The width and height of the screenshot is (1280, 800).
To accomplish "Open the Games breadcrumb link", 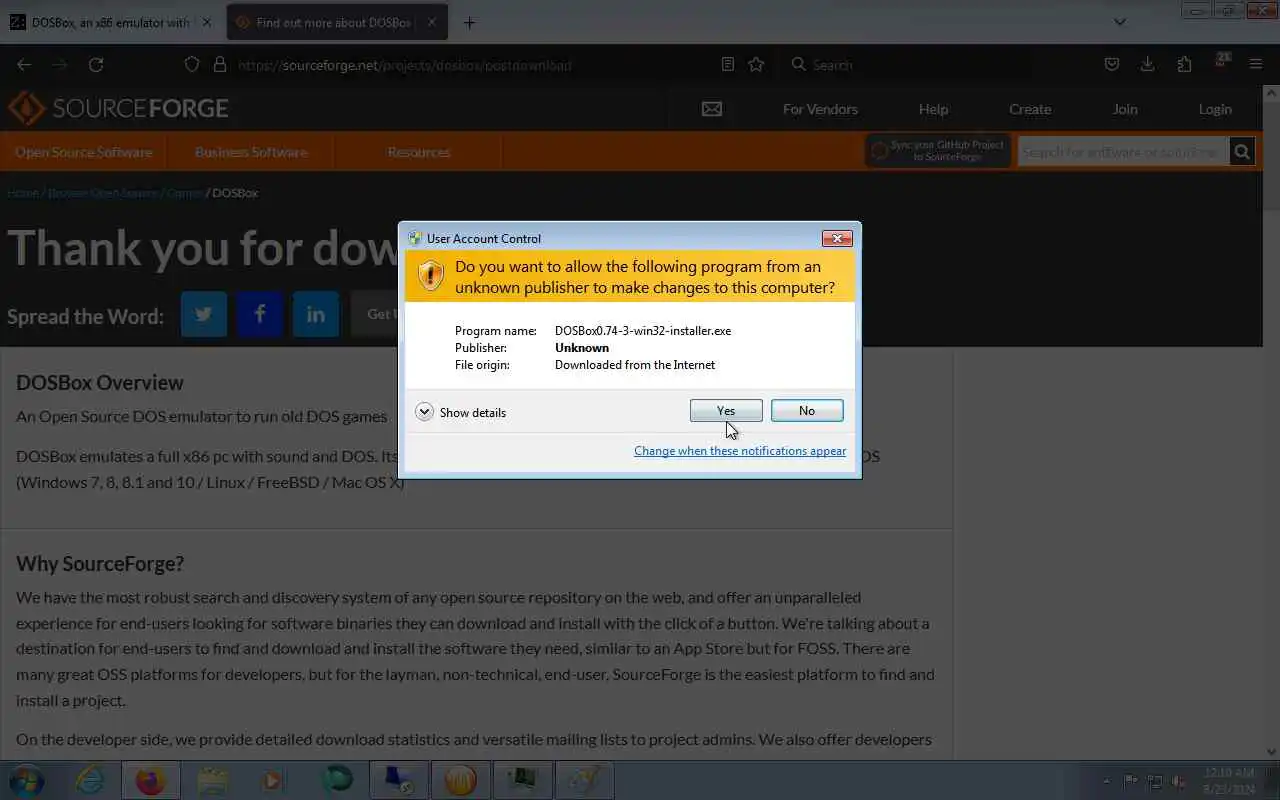I will 184,192.
